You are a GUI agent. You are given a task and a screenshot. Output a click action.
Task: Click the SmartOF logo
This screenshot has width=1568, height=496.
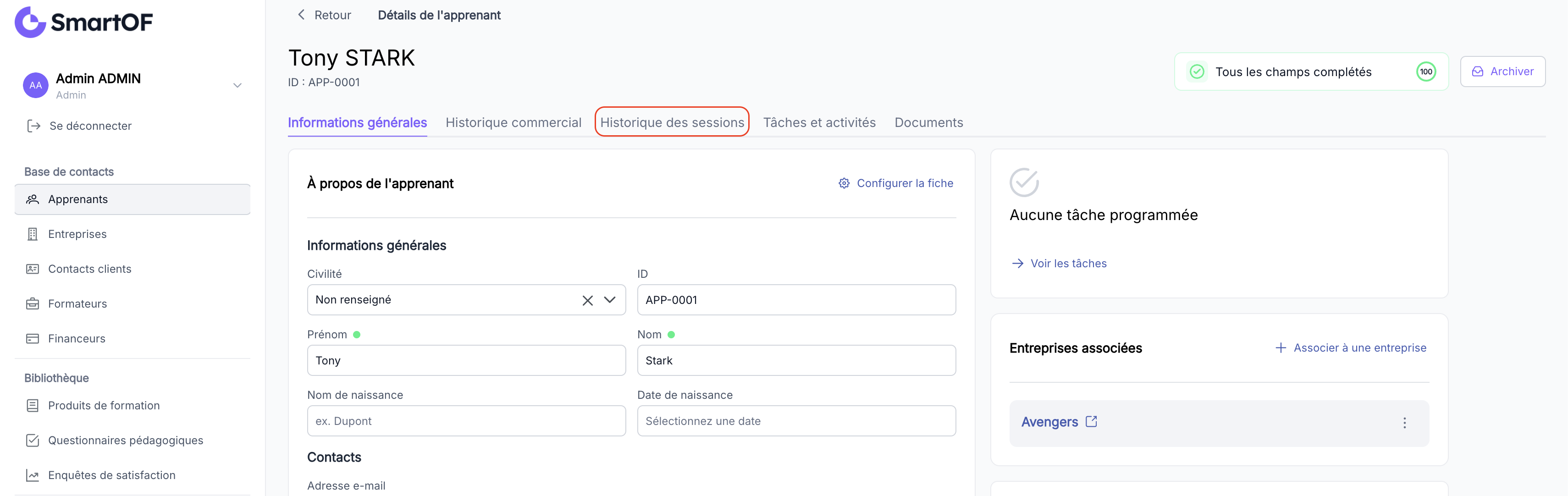[x=83, y=22]
